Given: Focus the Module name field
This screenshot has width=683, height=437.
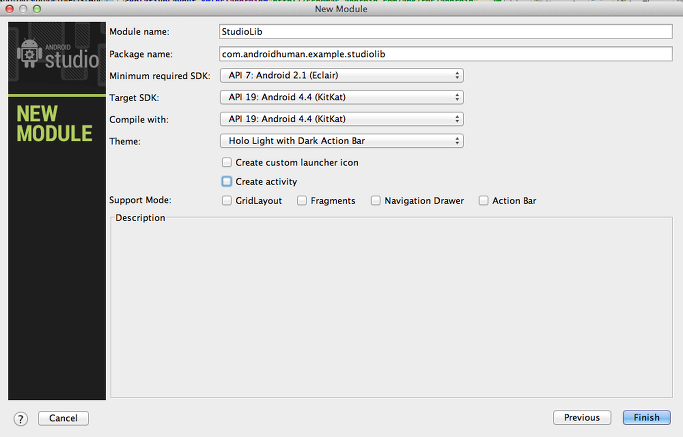Looking at the screenshot, I should 446,31.
